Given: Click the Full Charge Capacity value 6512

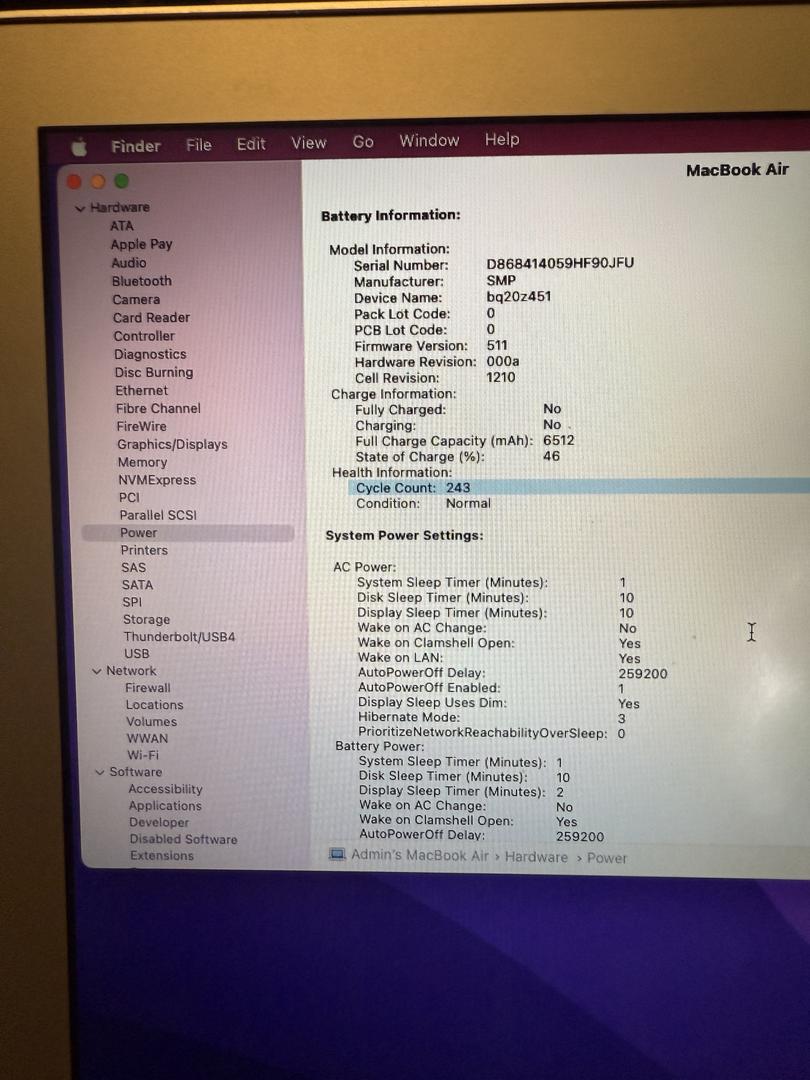Looking at the screenshot, I should click(x=559, y=440).
